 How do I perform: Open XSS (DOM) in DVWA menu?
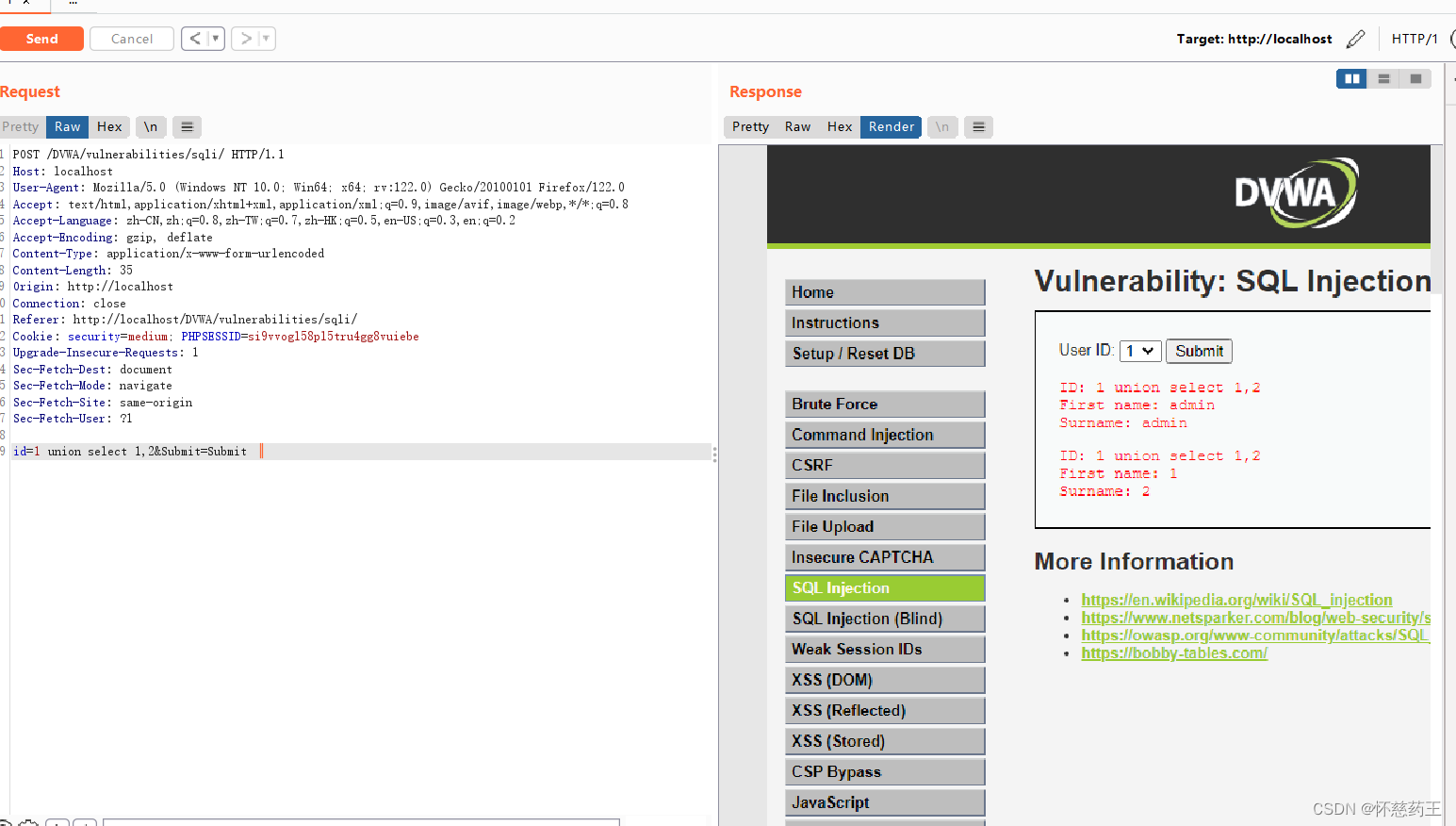pyautogui.click(x=885, y=680)
